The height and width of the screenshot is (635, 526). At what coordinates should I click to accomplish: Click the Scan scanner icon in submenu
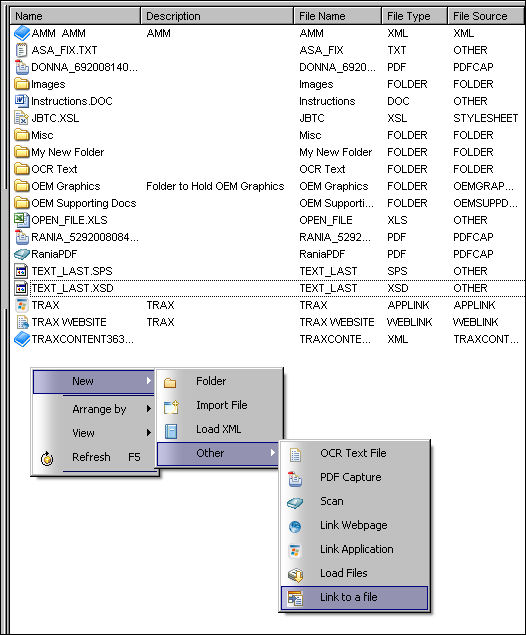click(295, 503)
